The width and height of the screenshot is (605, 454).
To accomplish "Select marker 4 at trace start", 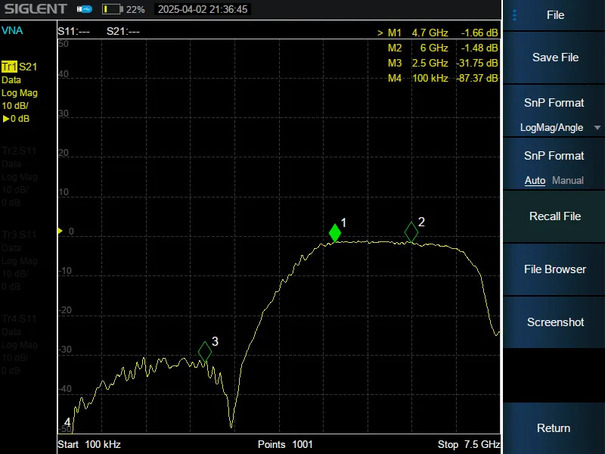I will pyautogui.click(x=67, y=422).
